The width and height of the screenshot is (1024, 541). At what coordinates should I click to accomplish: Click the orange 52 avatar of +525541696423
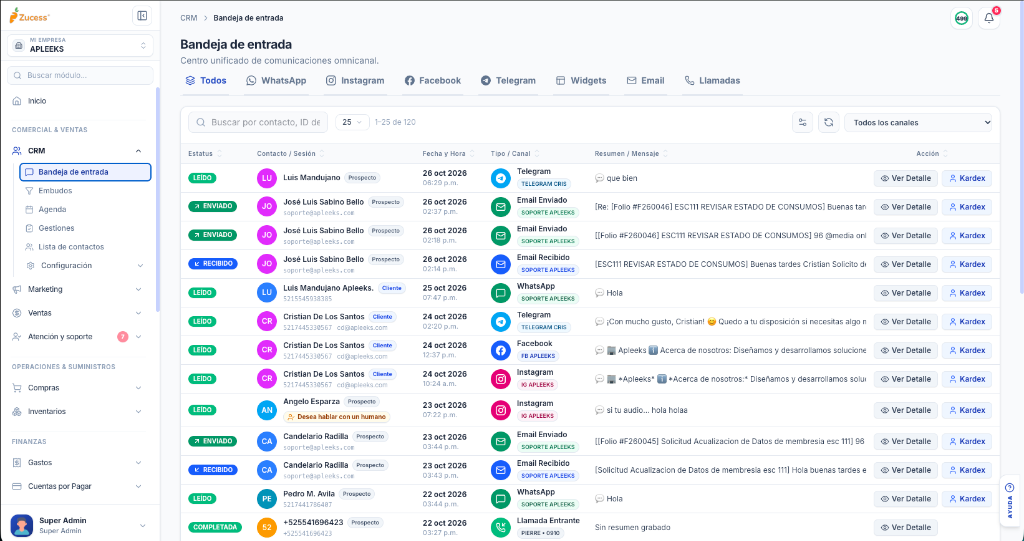click(x=267, y=527)
